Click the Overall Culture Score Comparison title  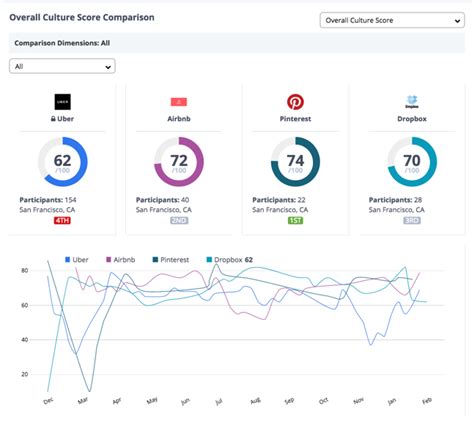click(x=82, y=17)
